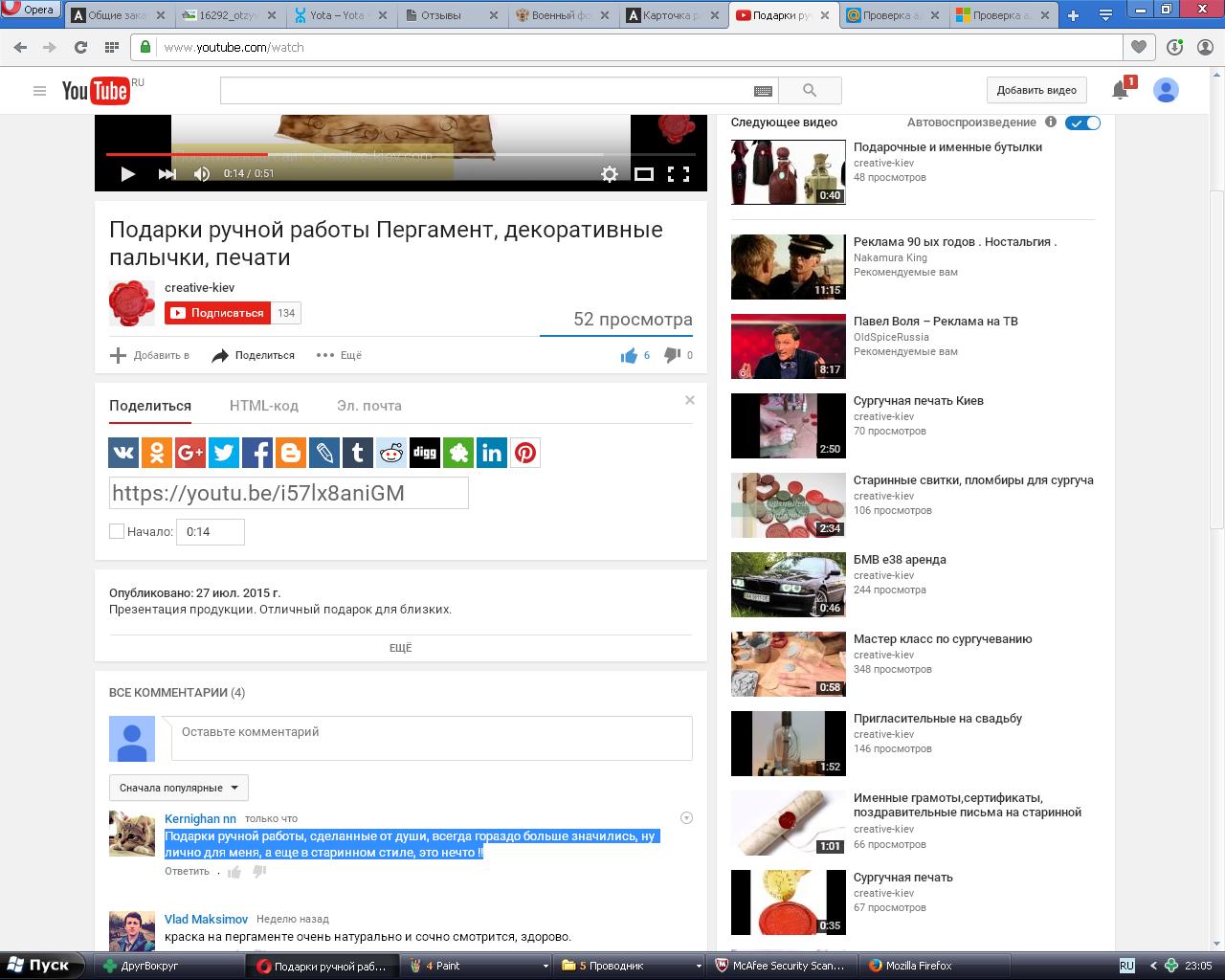This screenshot has height=980, width=1225.
Task: Open Kernighan nn comment options arrow
Action: 686,818
